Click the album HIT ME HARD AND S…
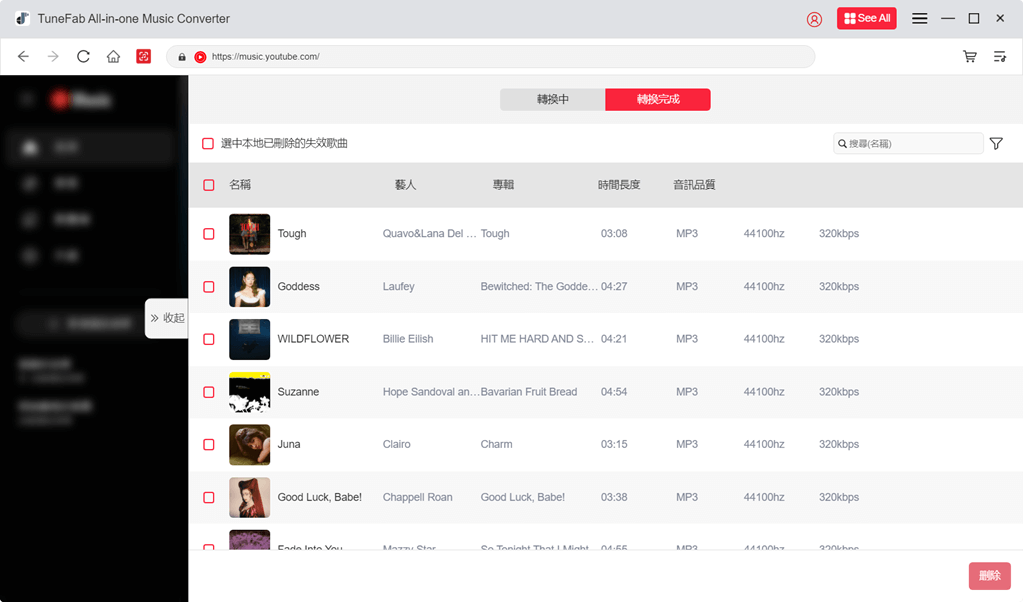1024x602 pixels. pos(537,339)
